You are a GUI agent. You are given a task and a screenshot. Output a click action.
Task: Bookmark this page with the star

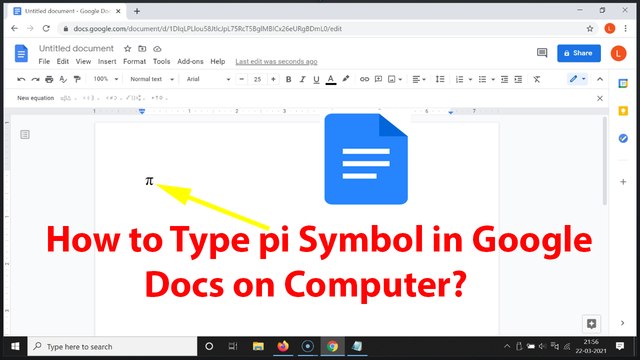(x=590, y=29)
